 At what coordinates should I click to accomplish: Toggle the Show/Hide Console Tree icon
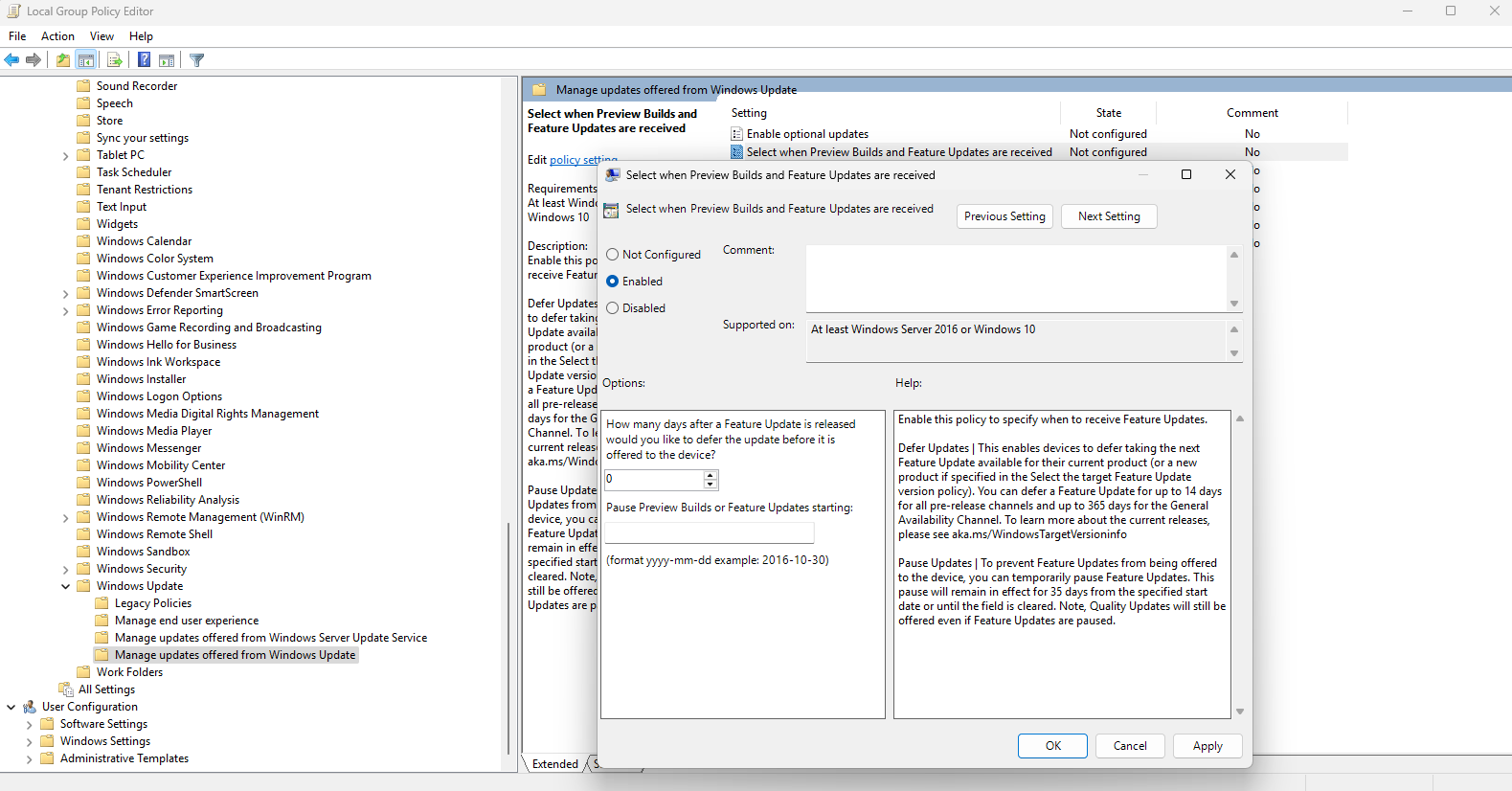tap(86, 60)
